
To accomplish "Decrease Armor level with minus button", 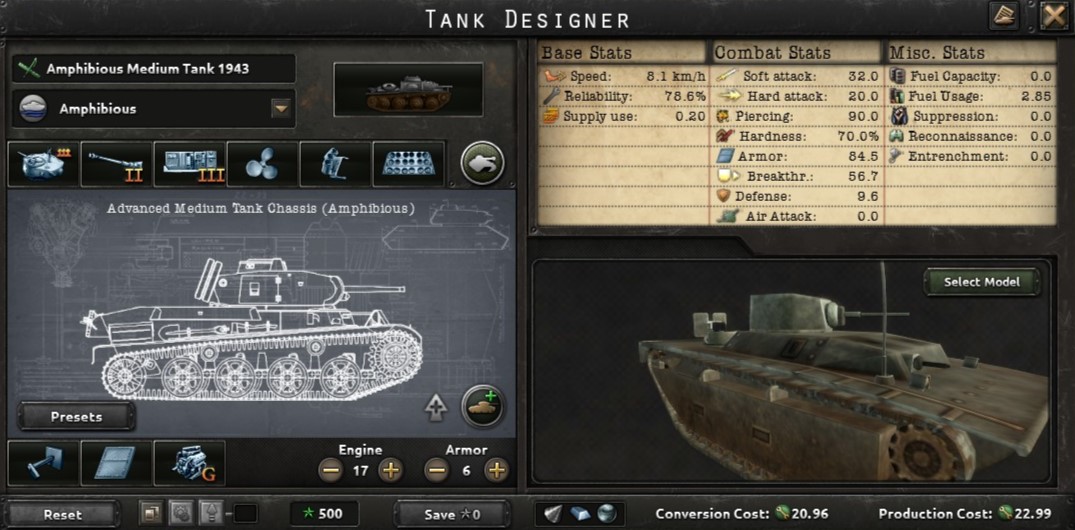I will (437, 470).
